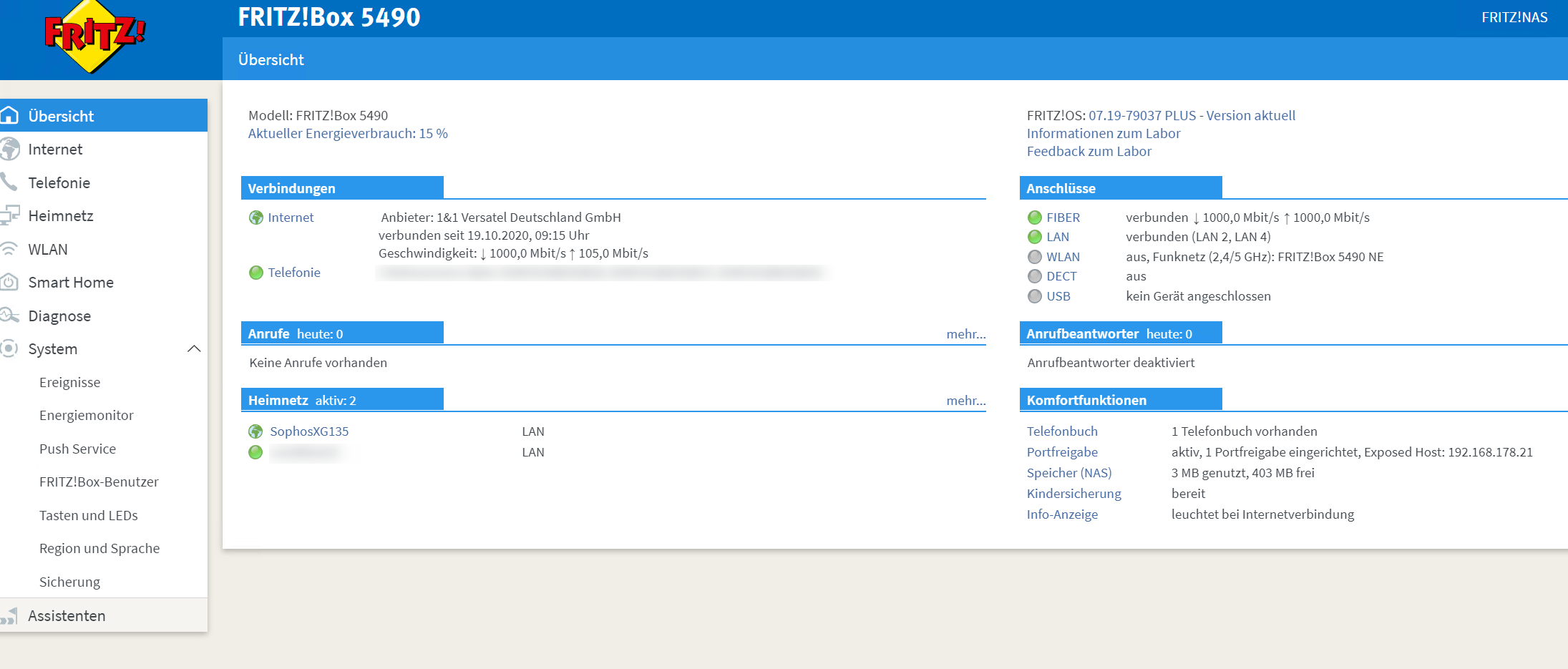
Task: Click the DECT link under Anschlüsse
Action: [x=1061, y=276]
